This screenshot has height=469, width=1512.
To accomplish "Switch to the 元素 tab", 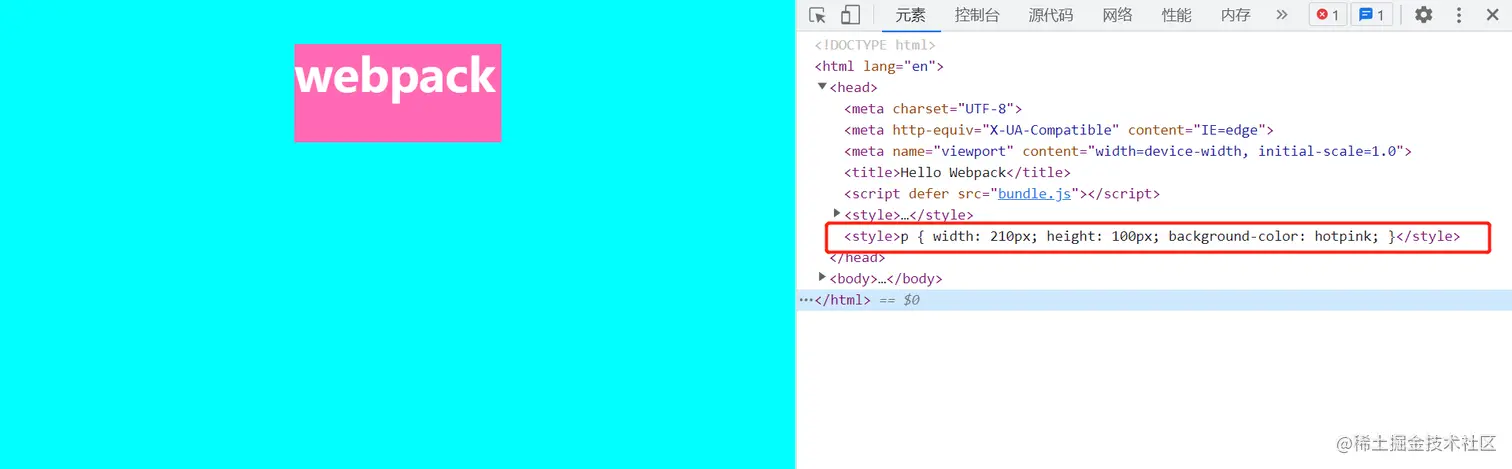I will [x=910, y=15].
